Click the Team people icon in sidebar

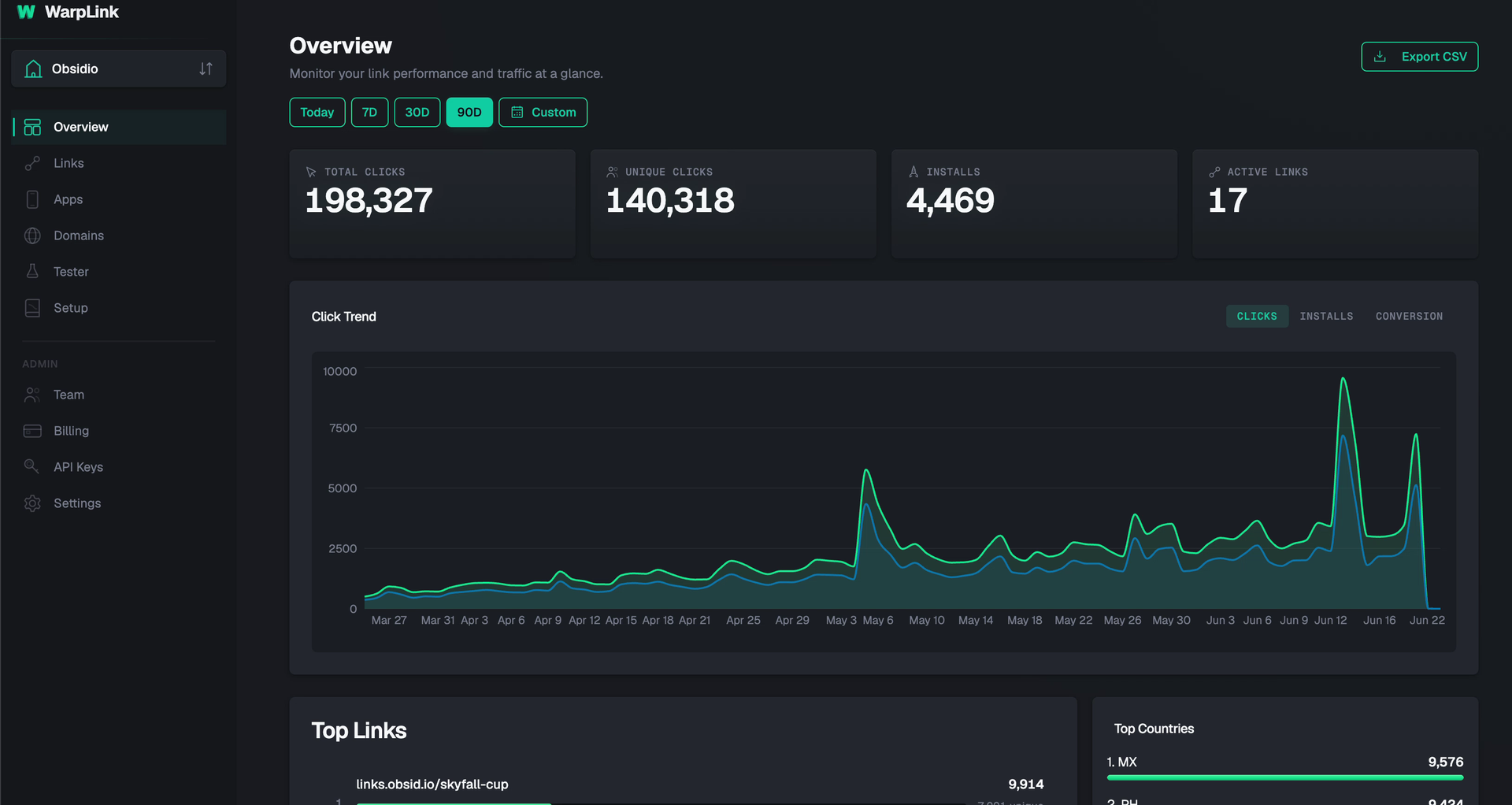32,395
